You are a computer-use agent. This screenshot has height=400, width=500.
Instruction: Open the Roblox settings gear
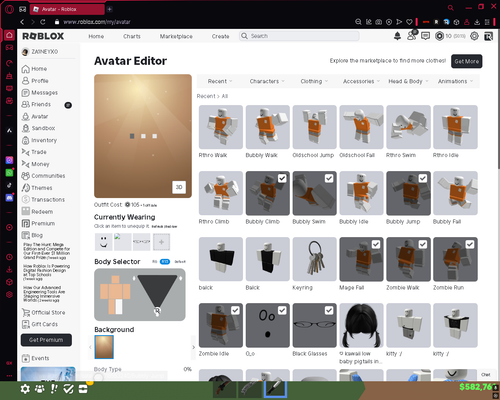tap(474, 36)
